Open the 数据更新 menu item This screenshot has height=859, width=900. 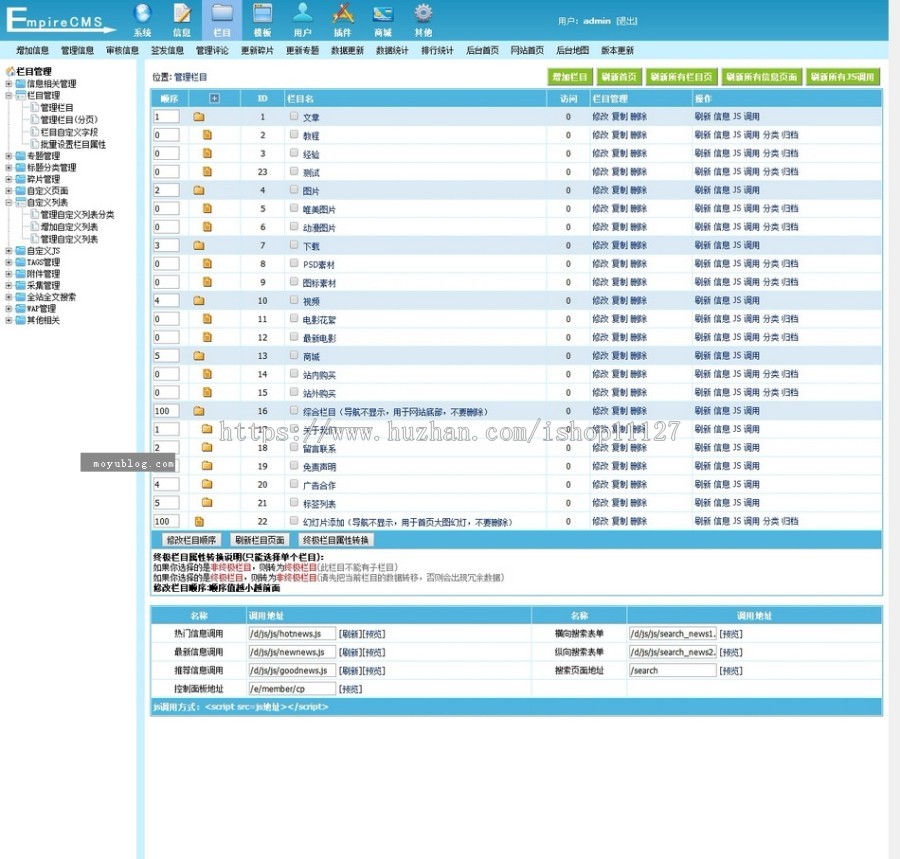tap(347, 51)
